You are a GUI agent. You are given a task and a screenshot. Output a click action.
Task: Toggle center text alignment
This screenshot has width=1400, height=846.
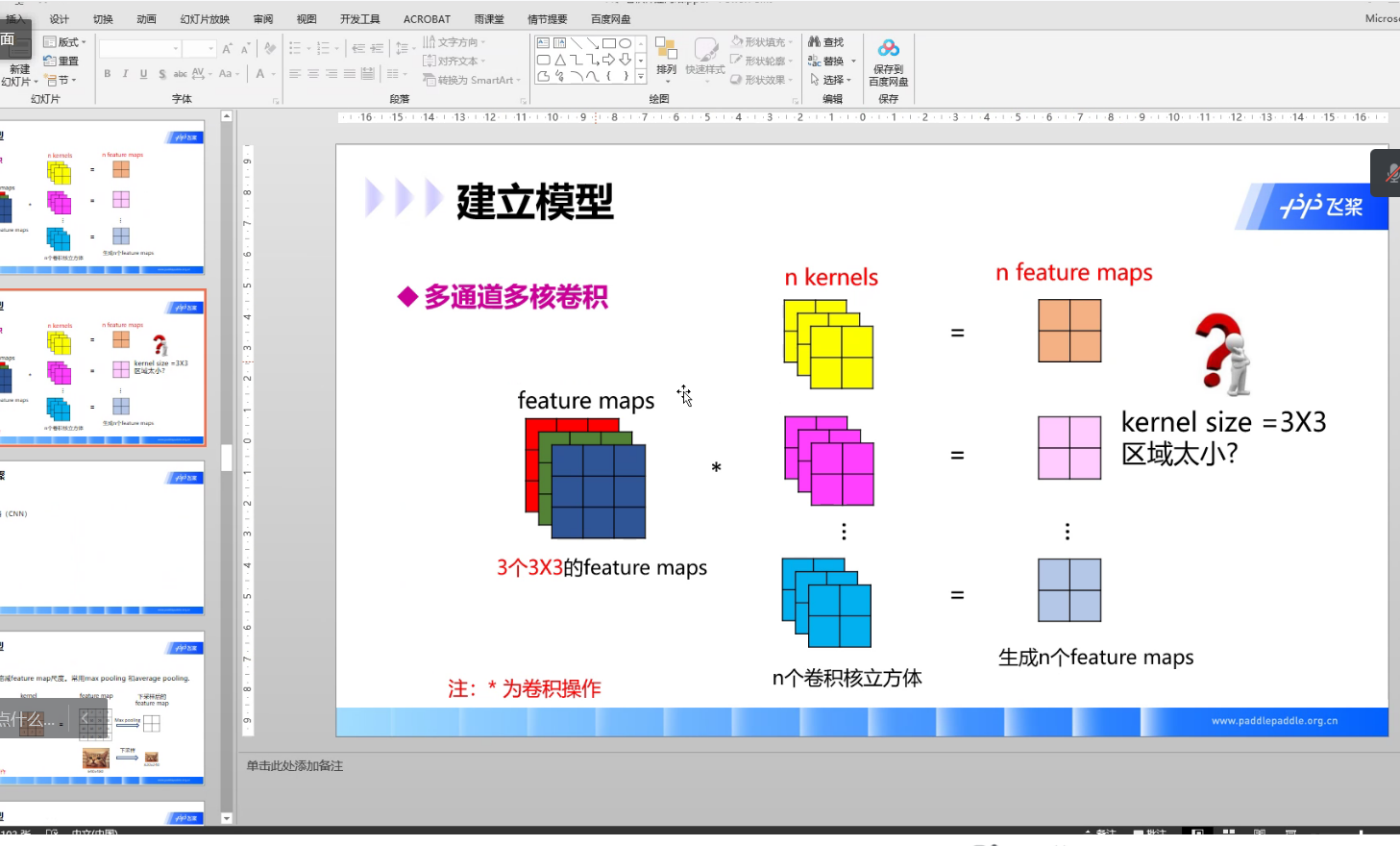click(313, 74)
